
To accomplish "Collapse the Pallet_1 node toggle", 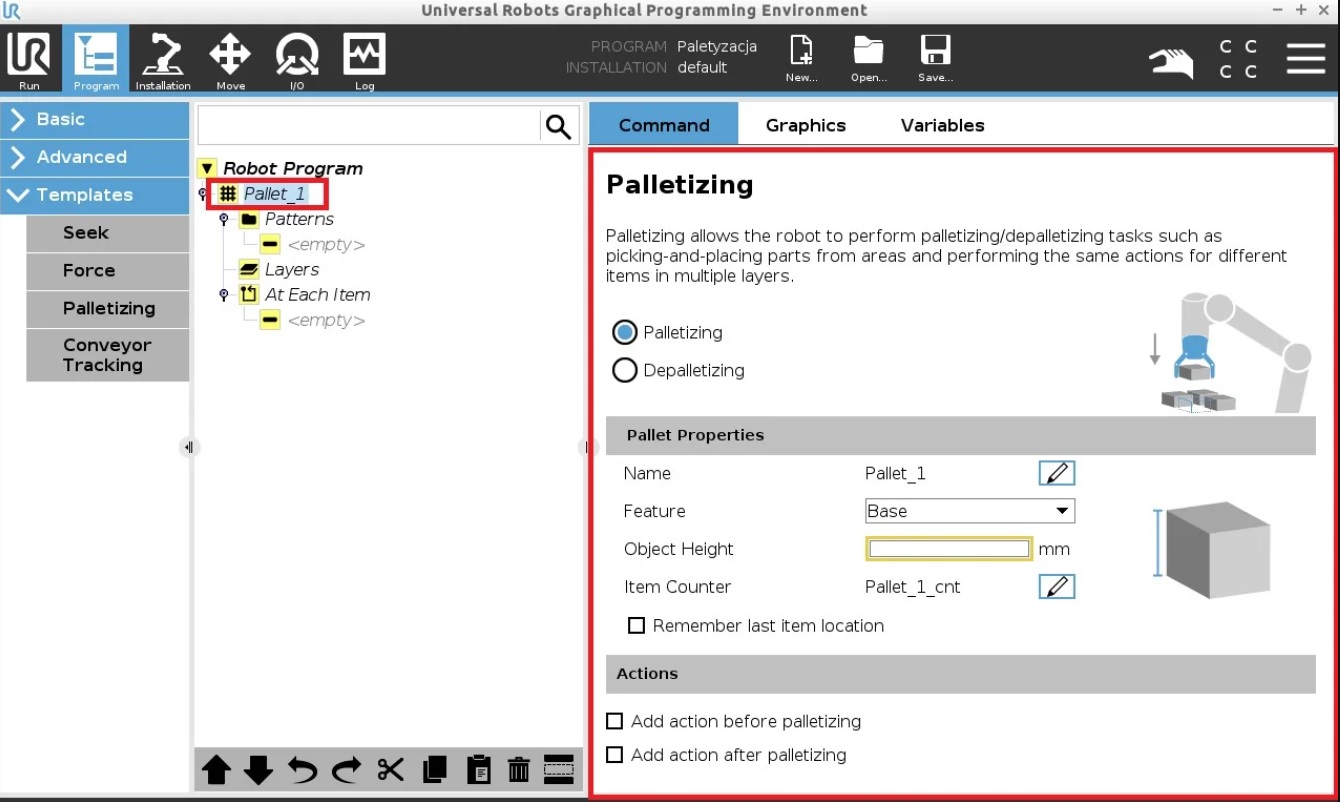I will click(203, 194).
